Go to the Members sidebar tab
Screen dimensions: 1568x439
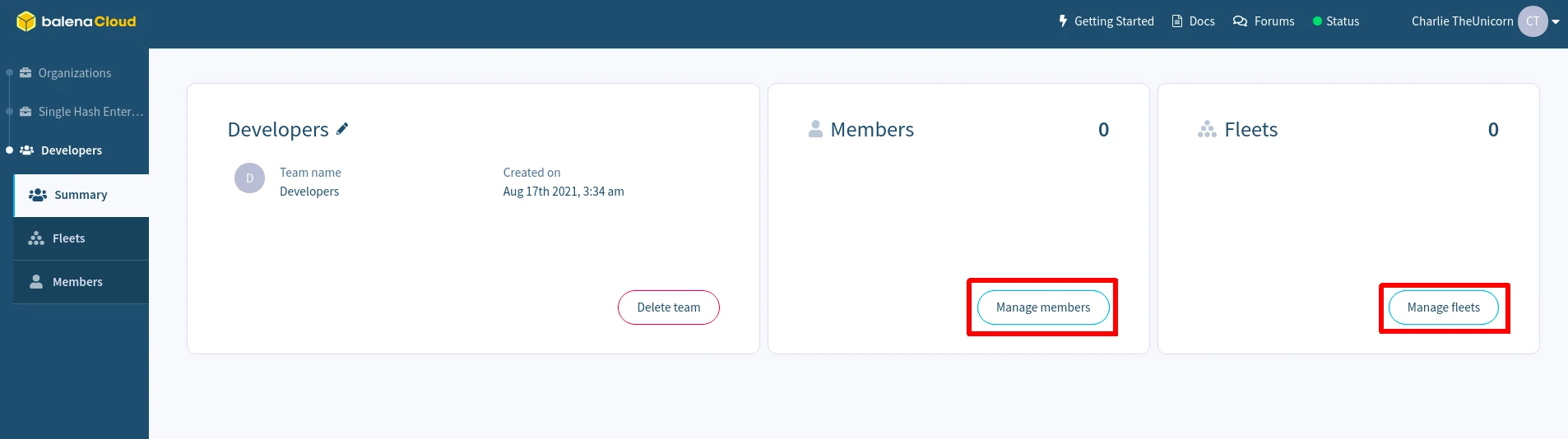pos(77,282)
